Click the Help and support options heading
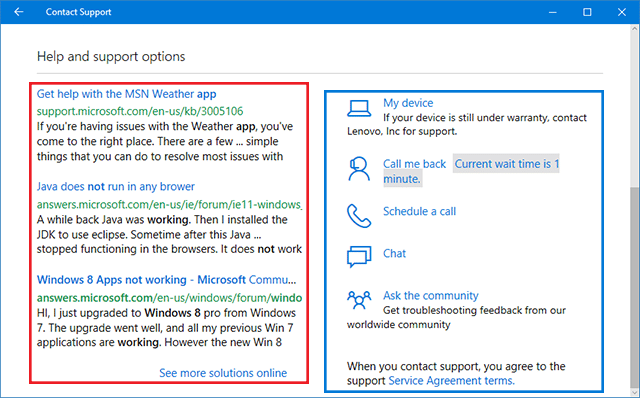The width and height of the screenshot is (640, 398). click(x=111, y=56)
